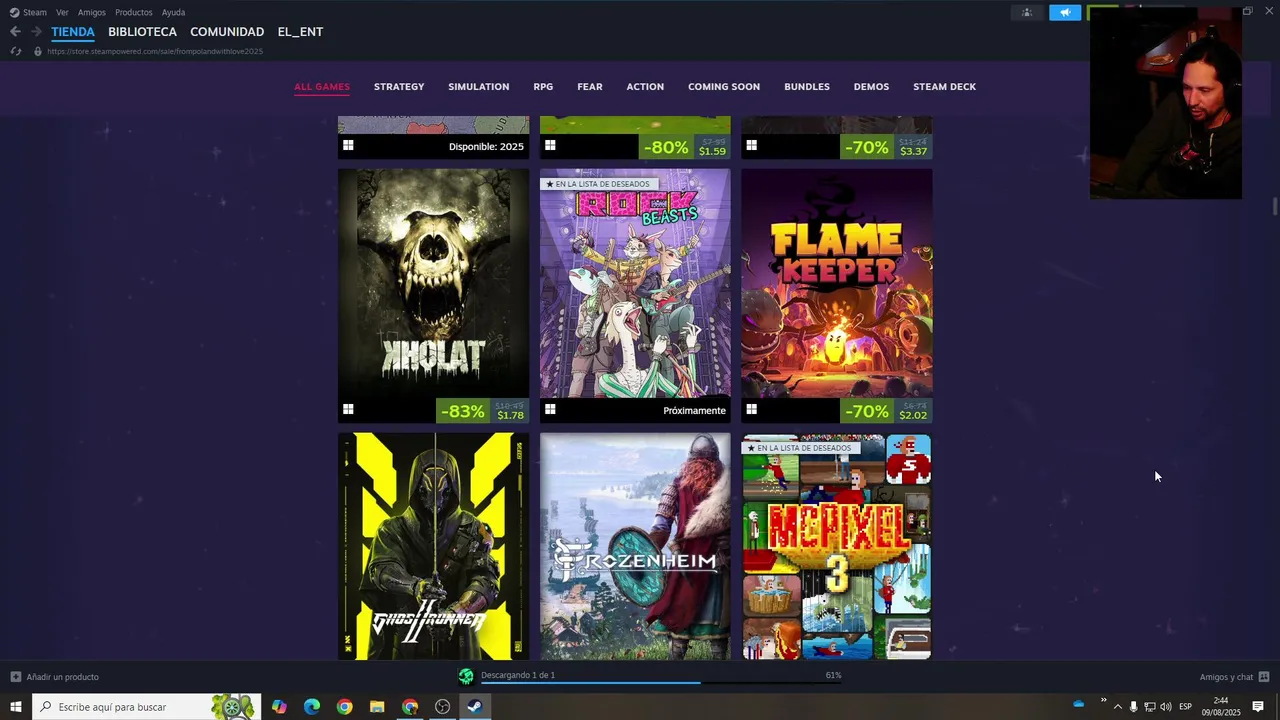Viewport: 1280px width, 720px height.
Task: Click the Windows icon beside Disponible: 2025
Action: click(x=348, y=146)
